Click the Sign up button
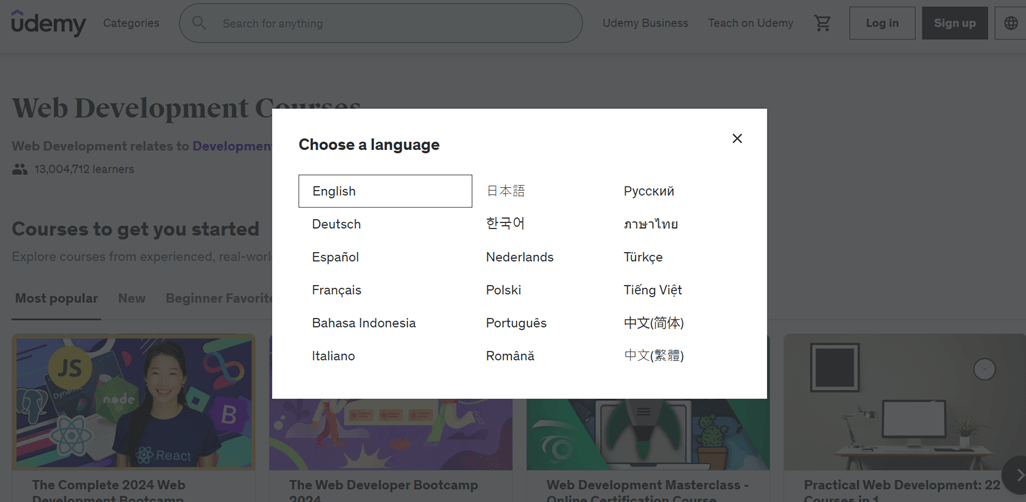The width and height of the screenshot is (1026, 502). [x=955, y=23]
